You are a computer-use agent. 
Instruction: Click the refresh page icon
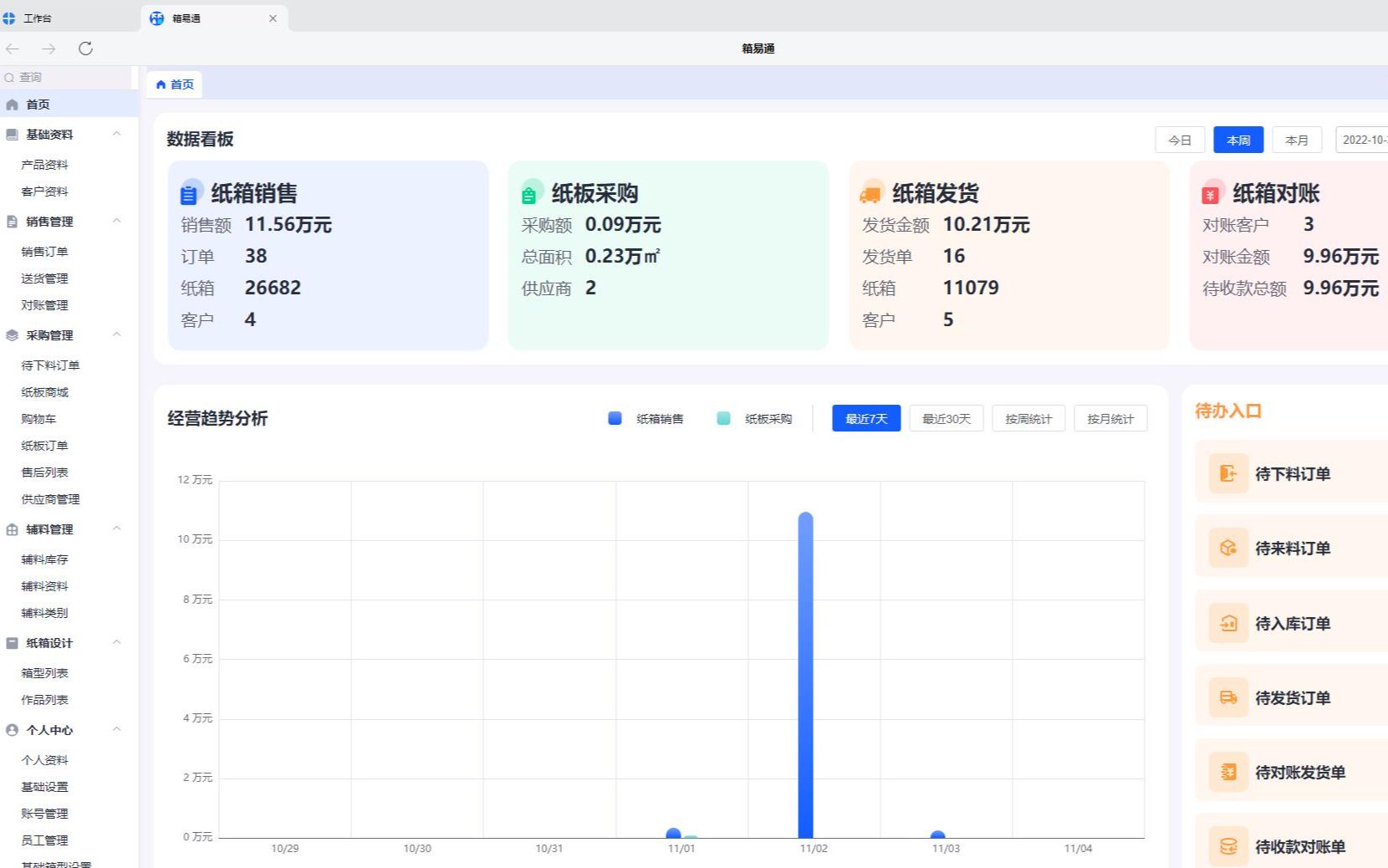coord(85,49)
